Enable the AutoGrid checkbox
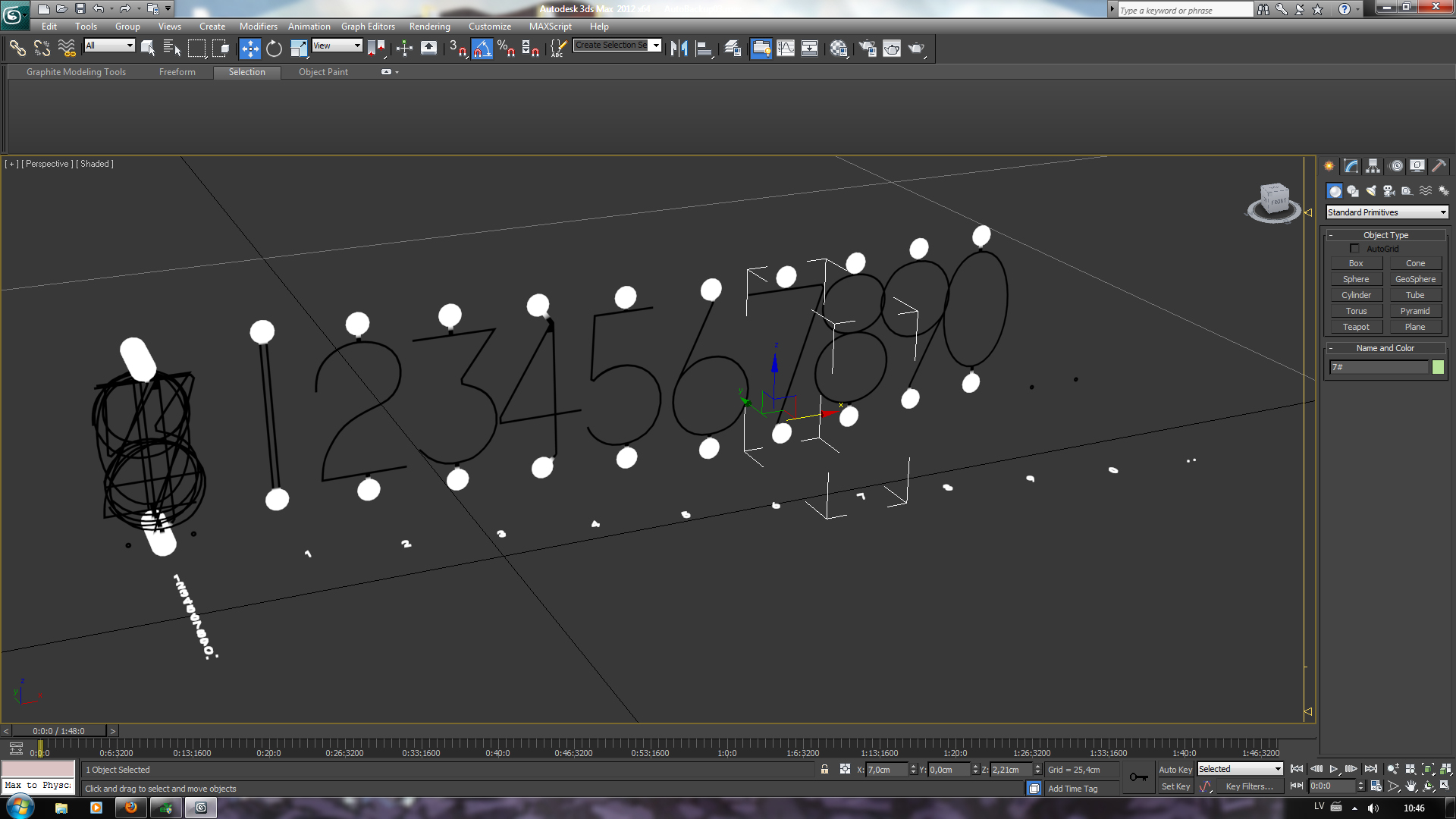The width and height of the screenshot is (1456, 819). (x=1354, y=249)
